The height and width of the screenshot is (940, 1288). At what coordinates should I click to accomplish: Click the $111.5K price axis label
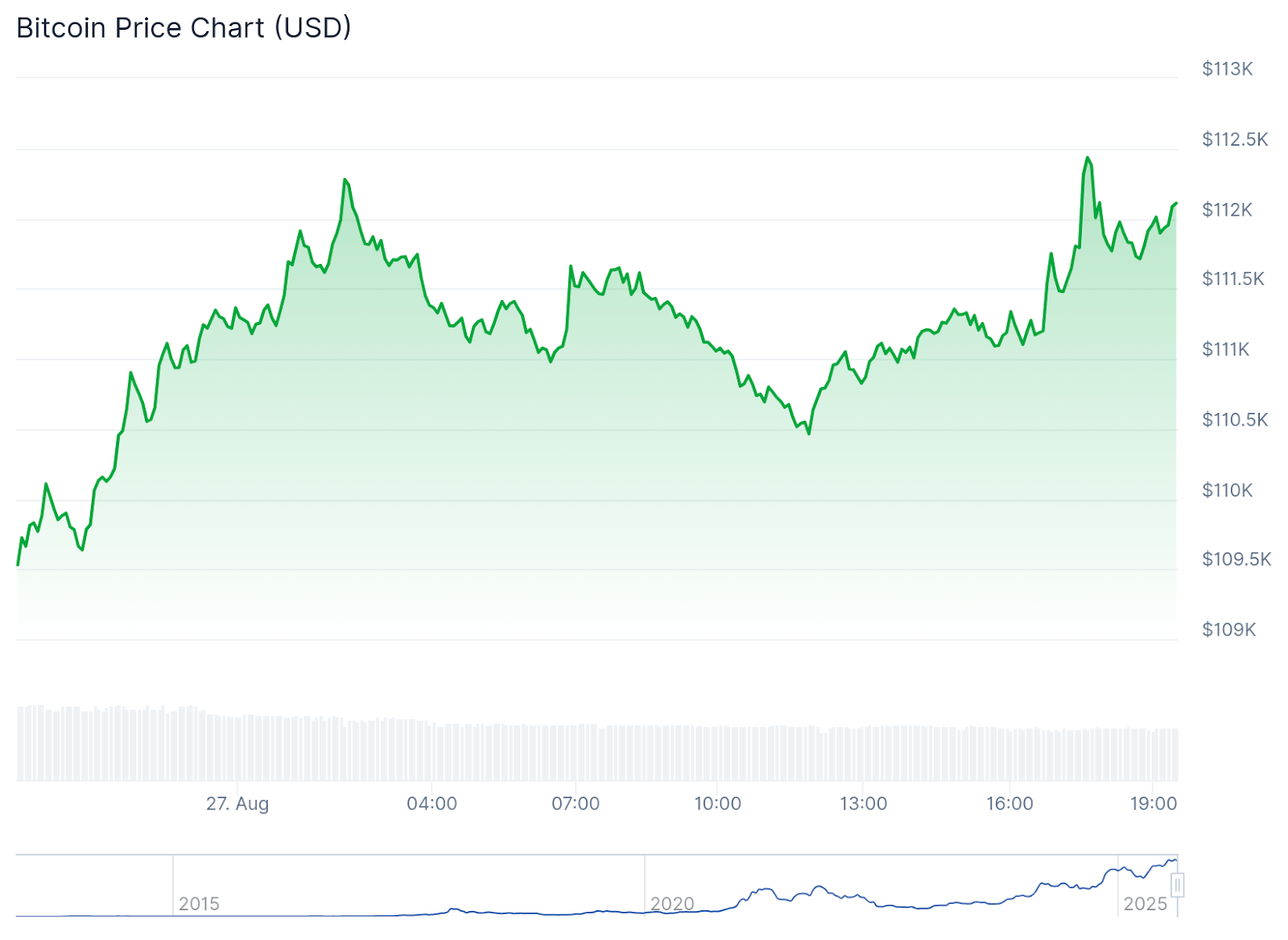point(1232,279)
